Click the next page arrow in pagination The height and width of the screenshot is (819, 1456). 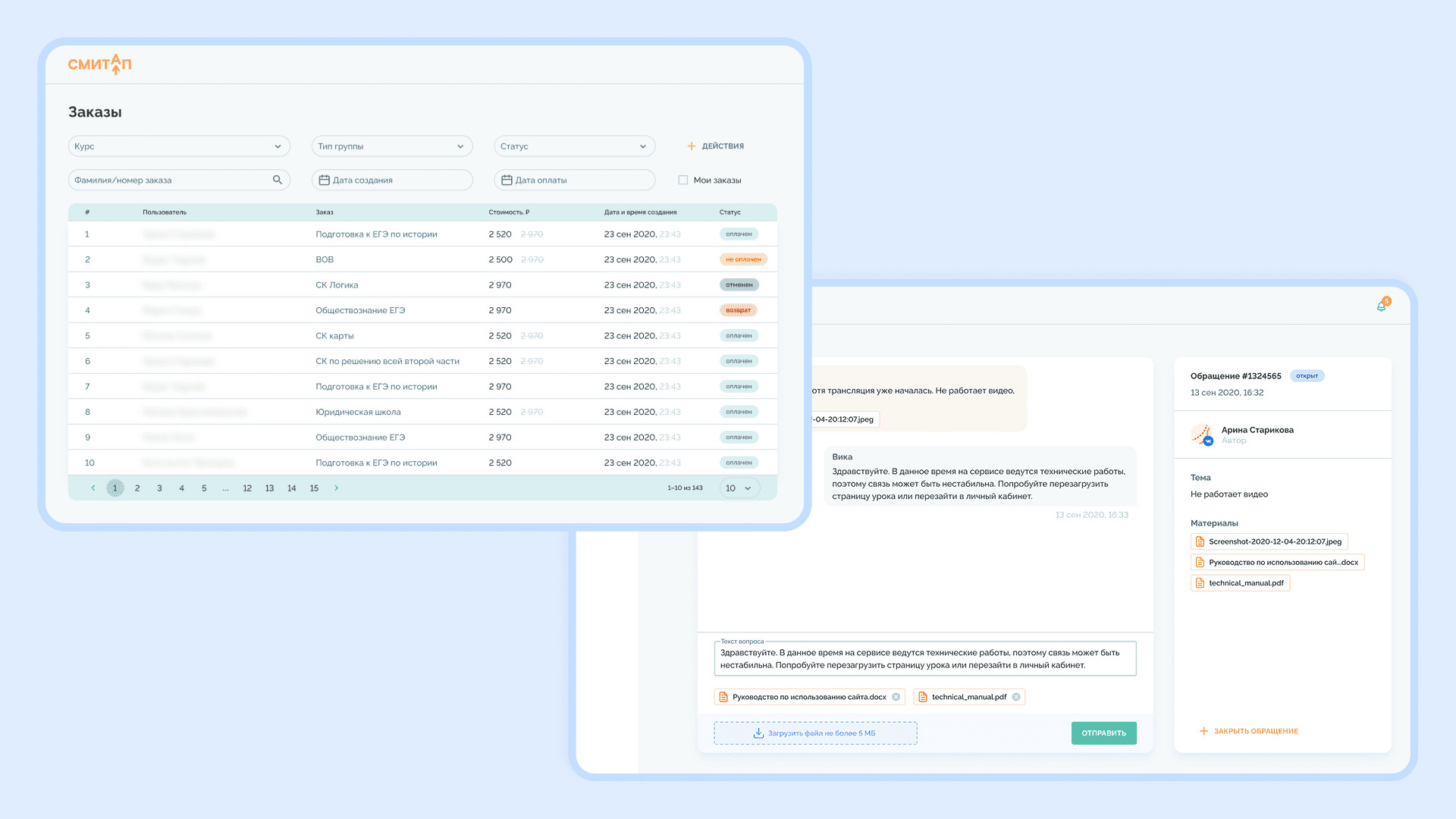tap(337, 488)
